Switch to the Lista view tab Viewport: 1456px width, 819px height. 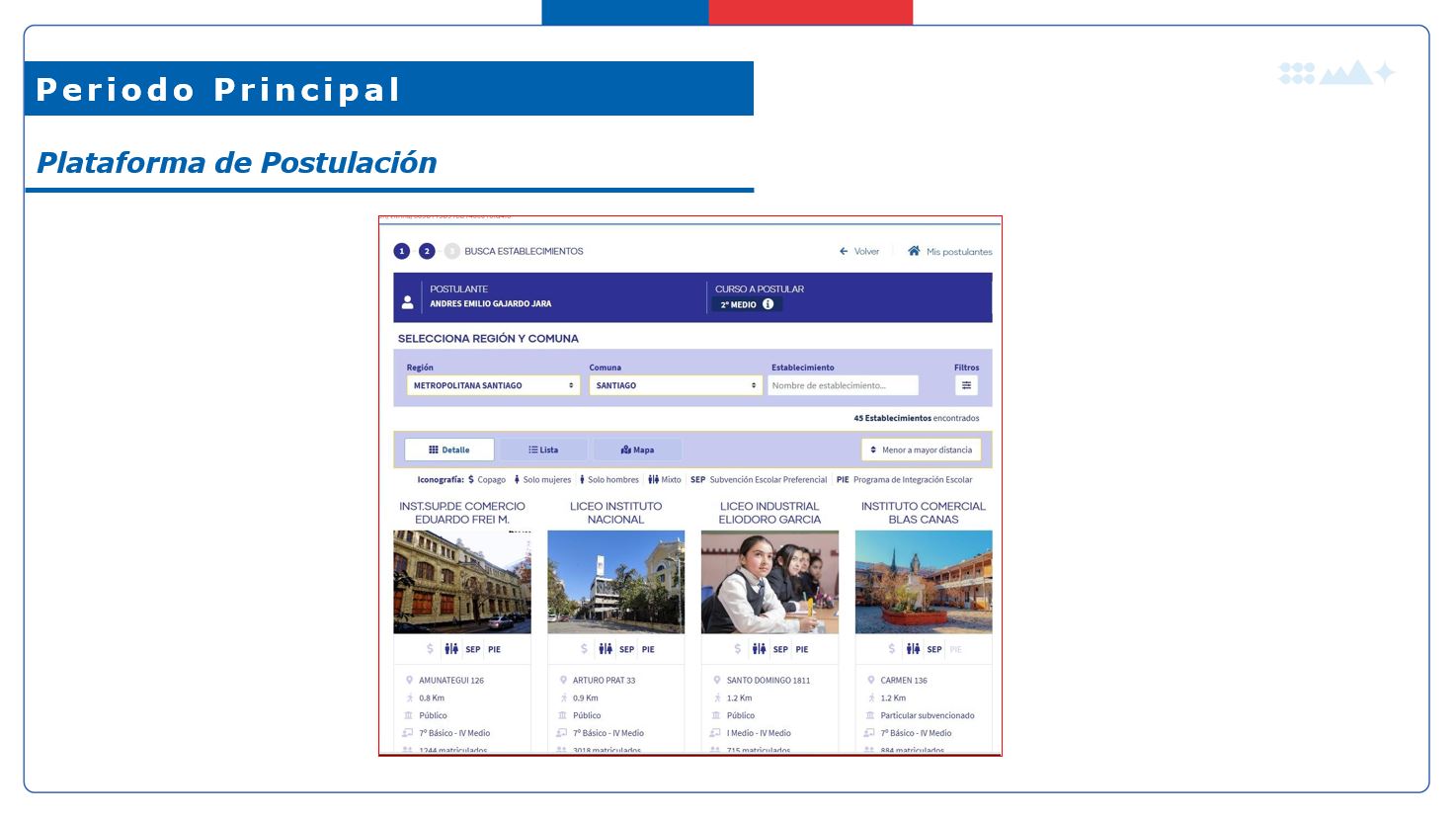pos(543,450)
